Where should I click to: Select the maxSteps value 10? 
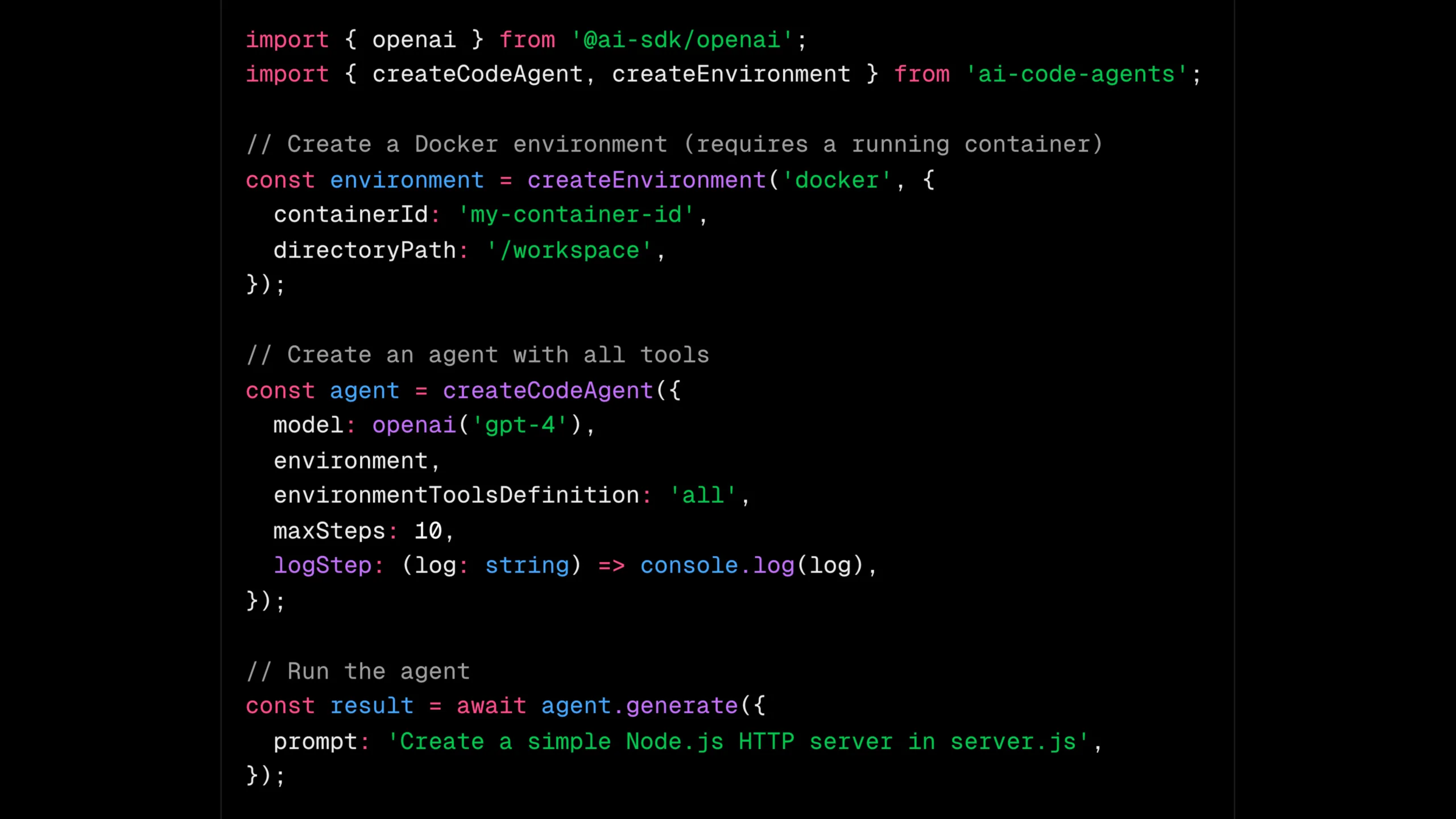(x=429, y=530)
